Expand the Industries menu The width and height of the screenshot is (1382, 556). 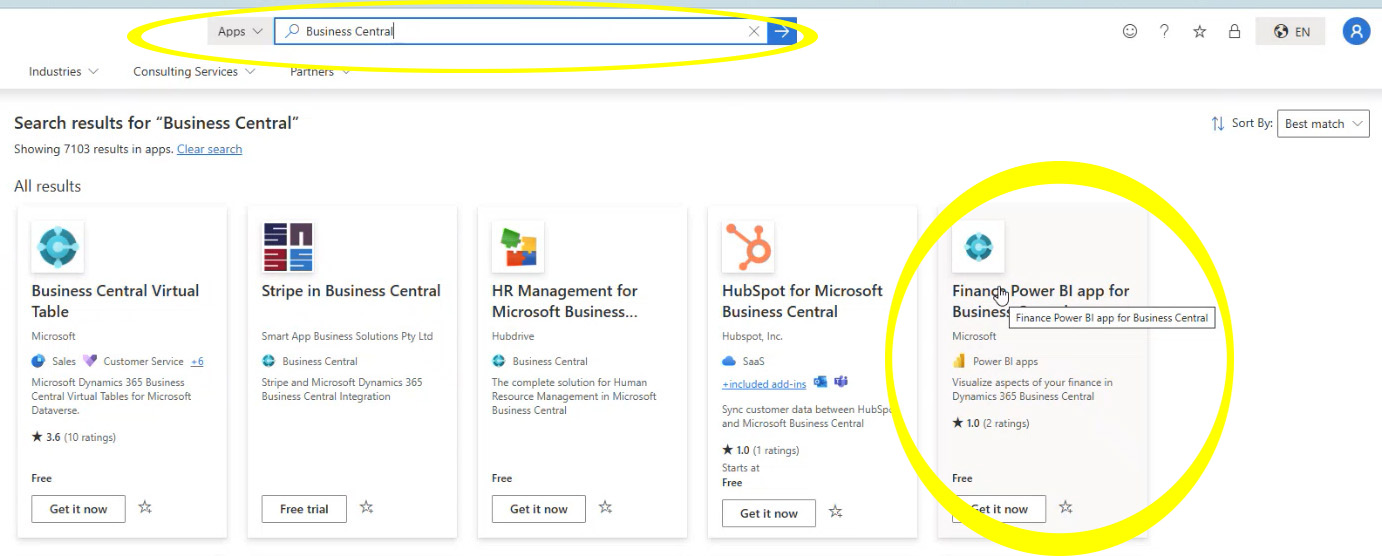(x=64, y=72)
